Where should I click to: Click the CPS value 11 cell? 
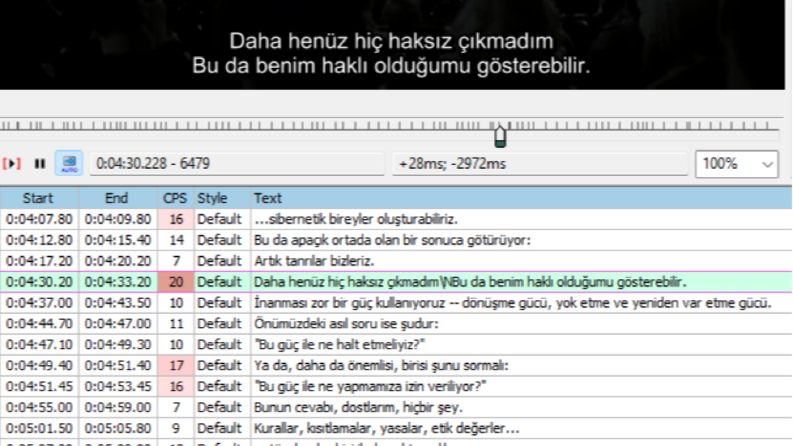[175, 324]
